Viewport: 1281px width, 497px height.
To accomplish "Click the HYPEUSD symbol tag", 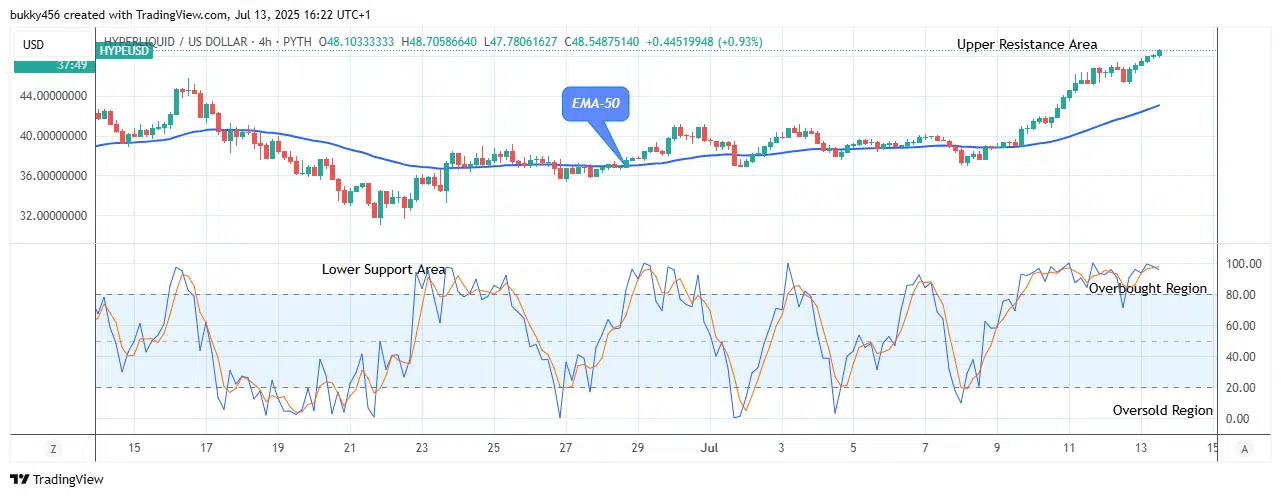I will (x=124, y=50).
